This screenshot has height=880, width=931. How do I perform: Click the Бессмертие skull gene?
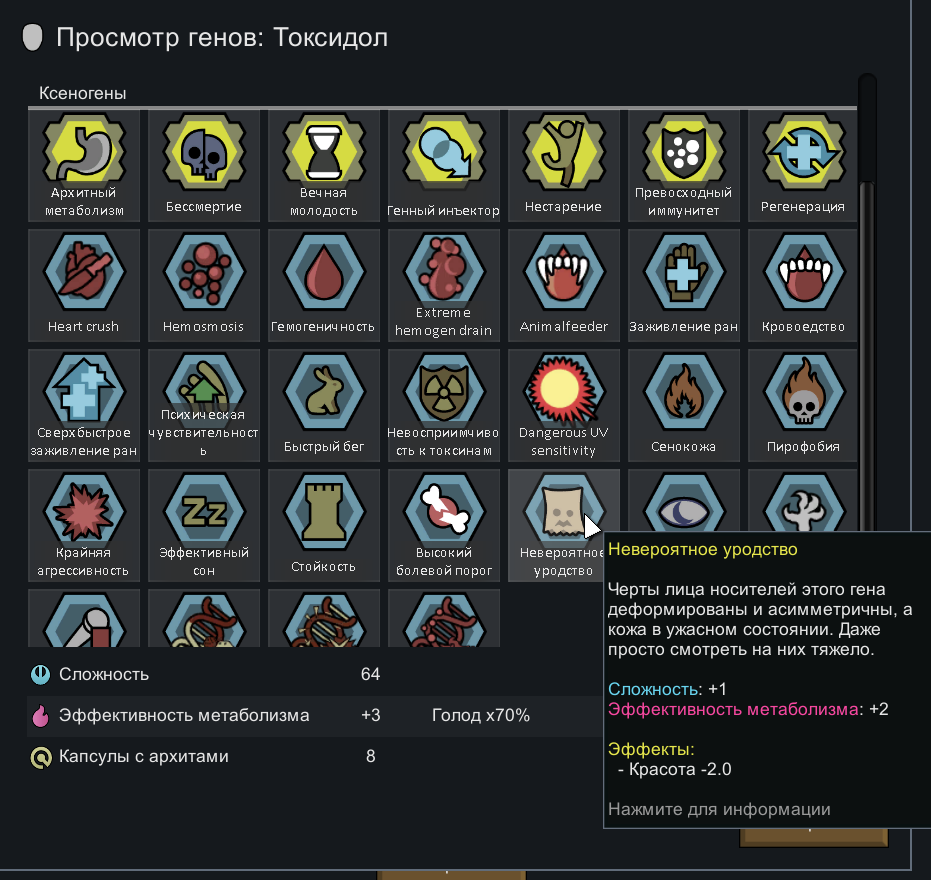[204, 166]
